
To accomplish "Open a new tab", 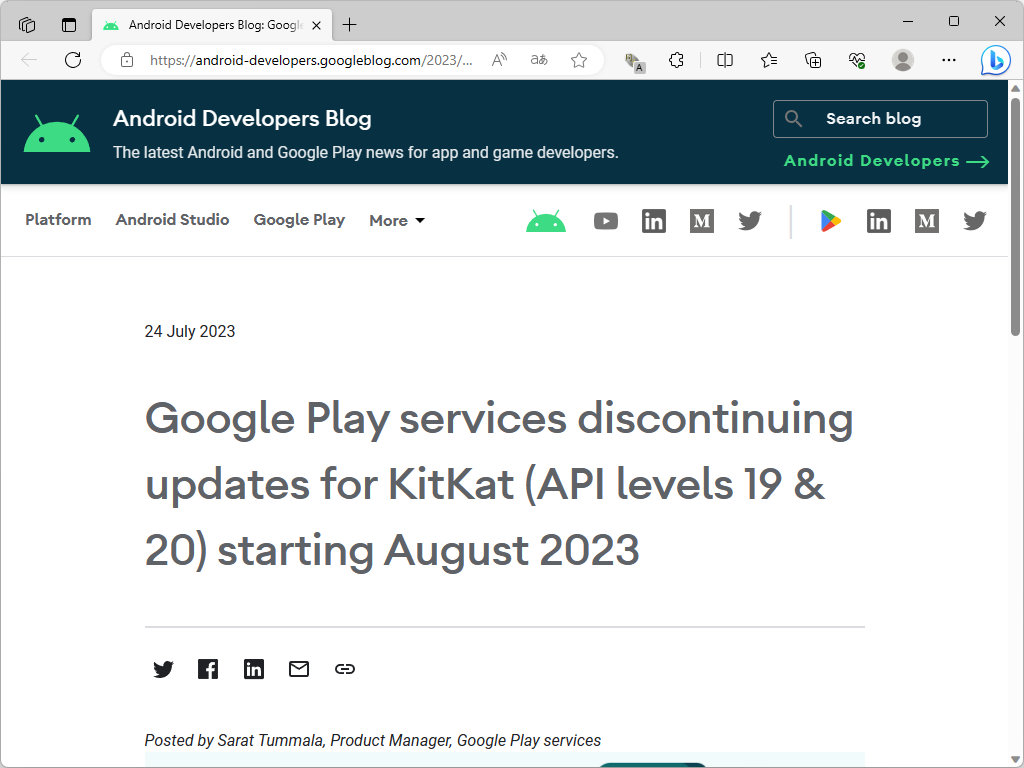I will coord(350,25).
